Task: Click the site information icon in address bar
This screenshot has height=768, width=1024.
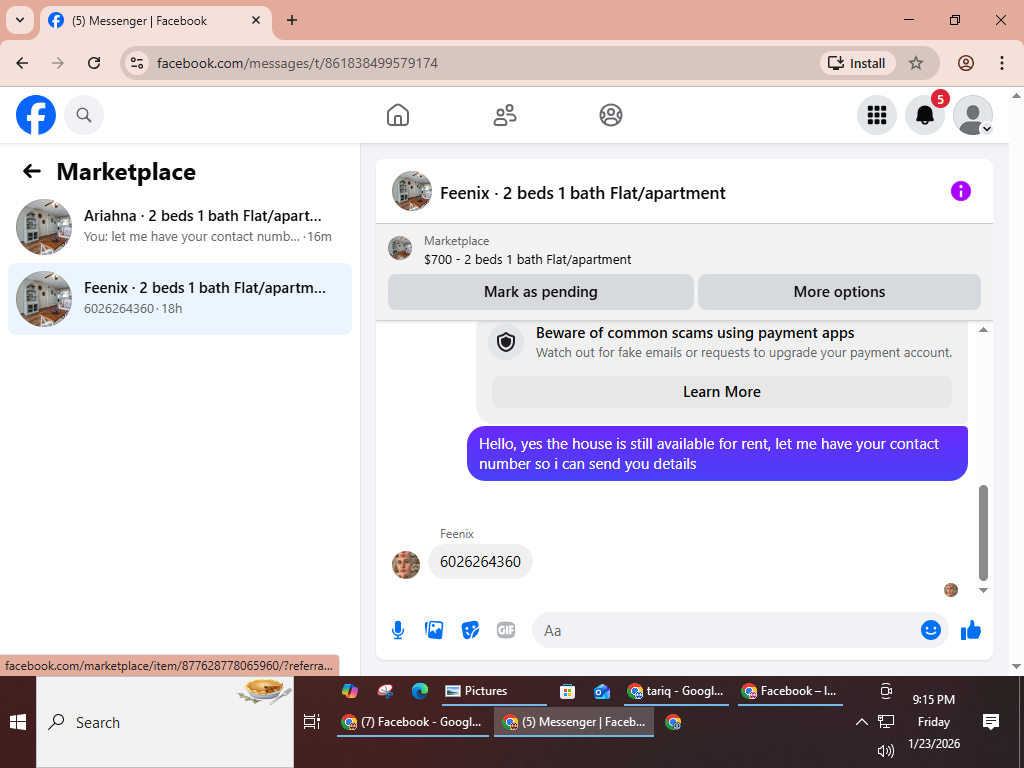Action: point(136,63)
